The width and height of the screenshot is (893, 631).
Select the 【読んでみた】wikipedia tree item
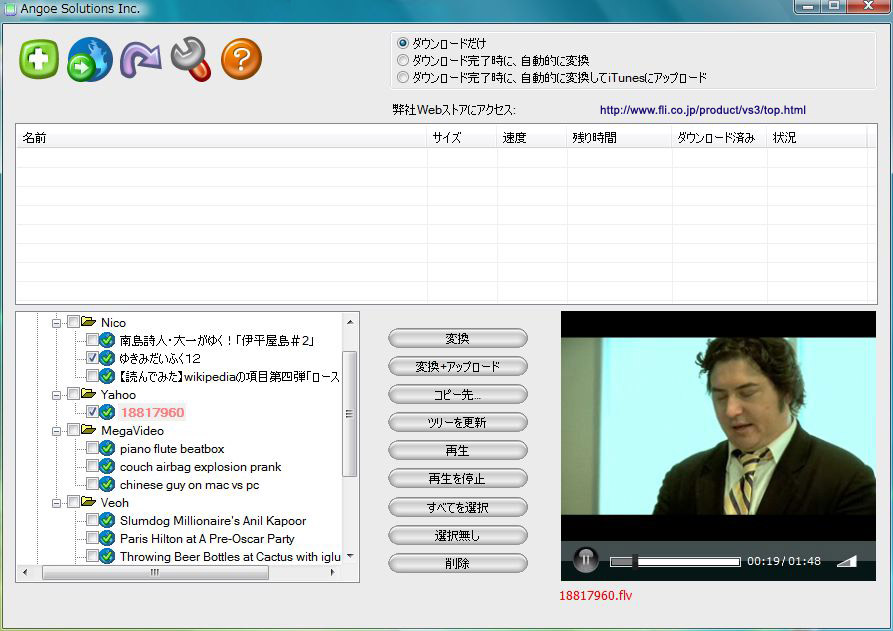pyautogui.click(x=230, y=376)
